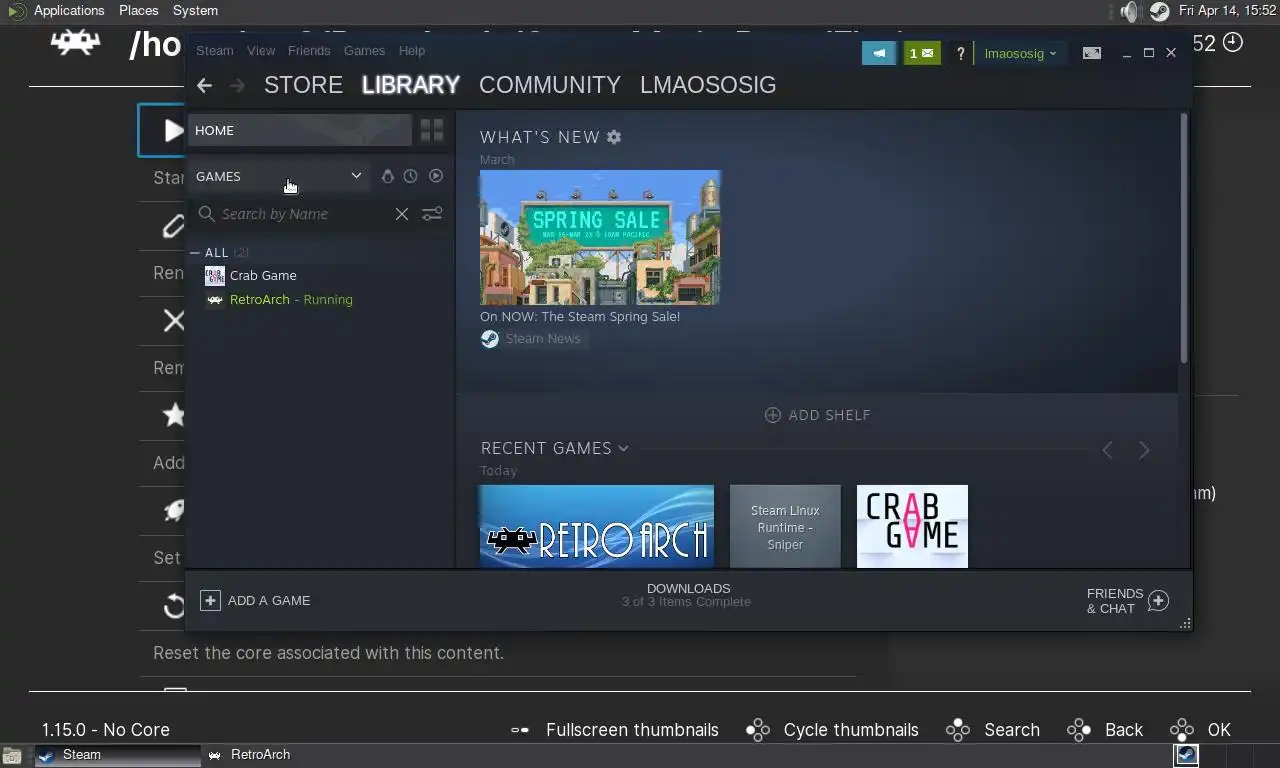The height and width of the screenshot is (768, 1280).
Task: Click the Crab Game icon in library list
Action: (x=214, y=276)
